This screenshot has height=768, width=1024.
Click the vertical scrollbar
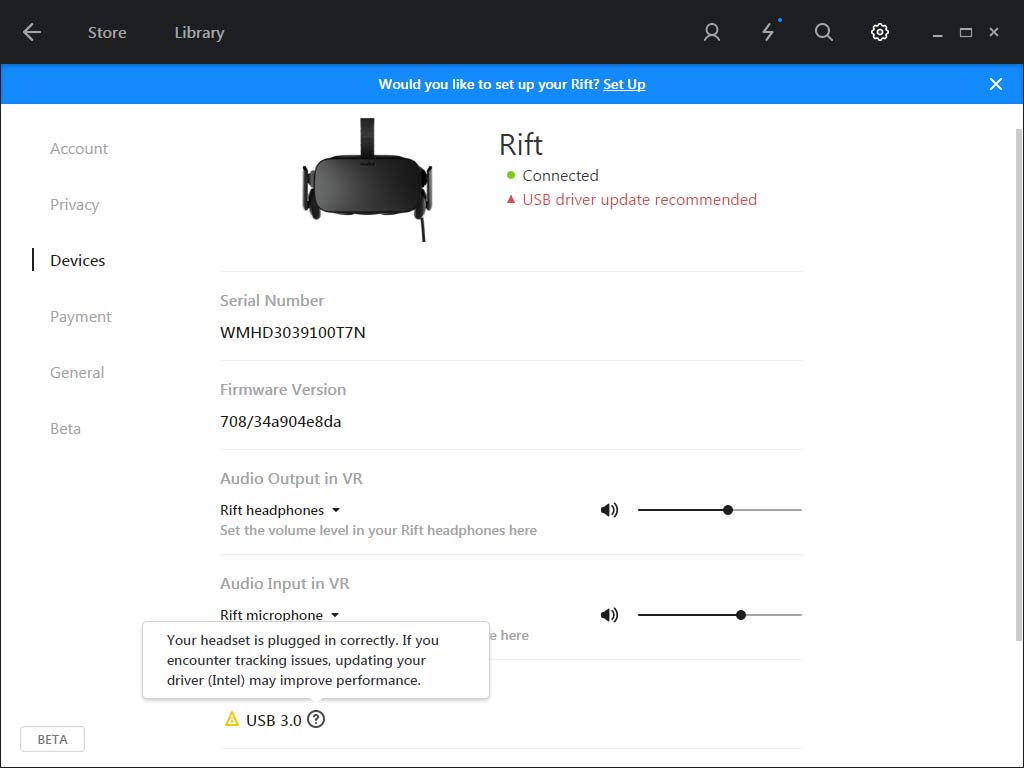point(1019,385)
